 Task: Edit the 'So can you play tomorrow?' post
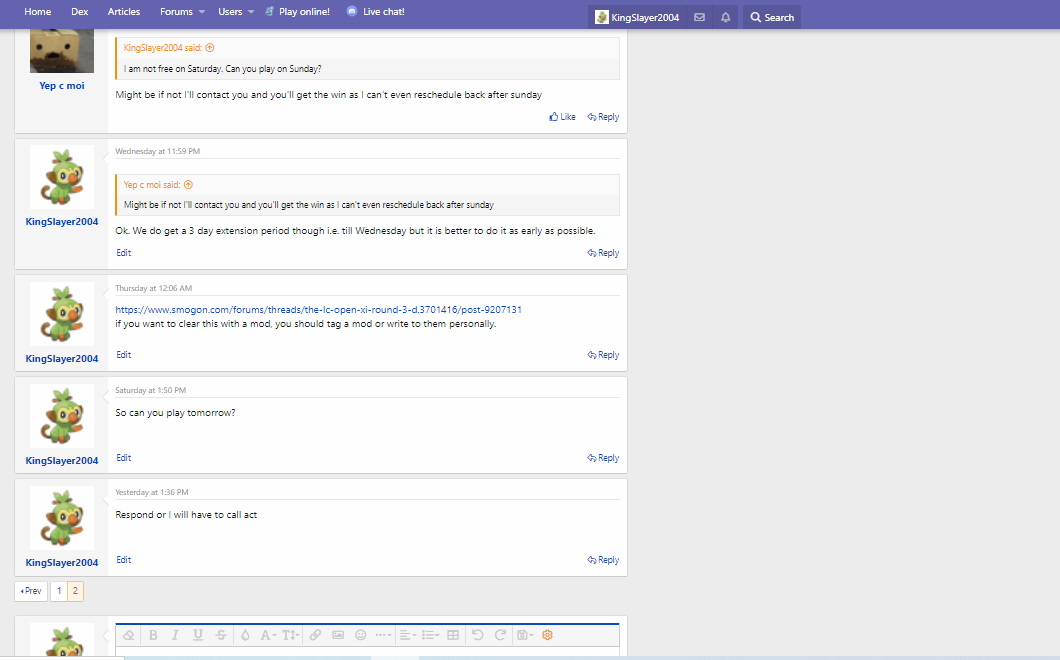click(x=124, y=458)
